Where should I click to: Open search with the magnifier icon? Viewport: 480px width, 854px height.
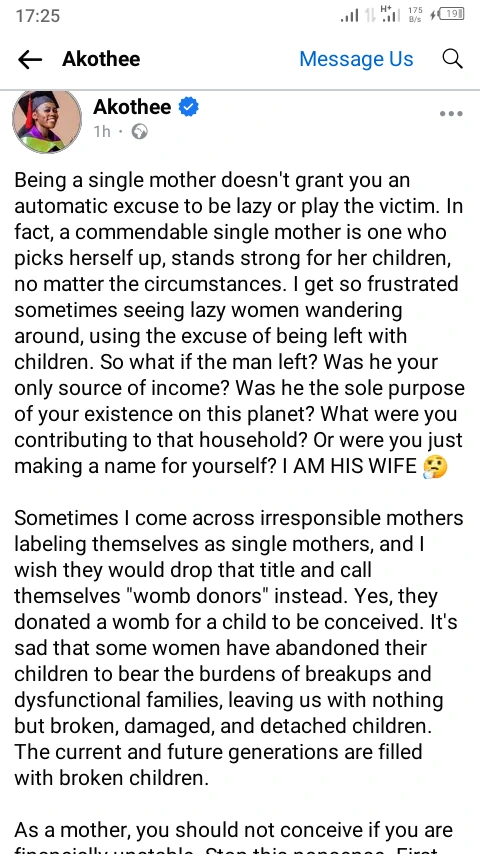click(x=452, y=59)
